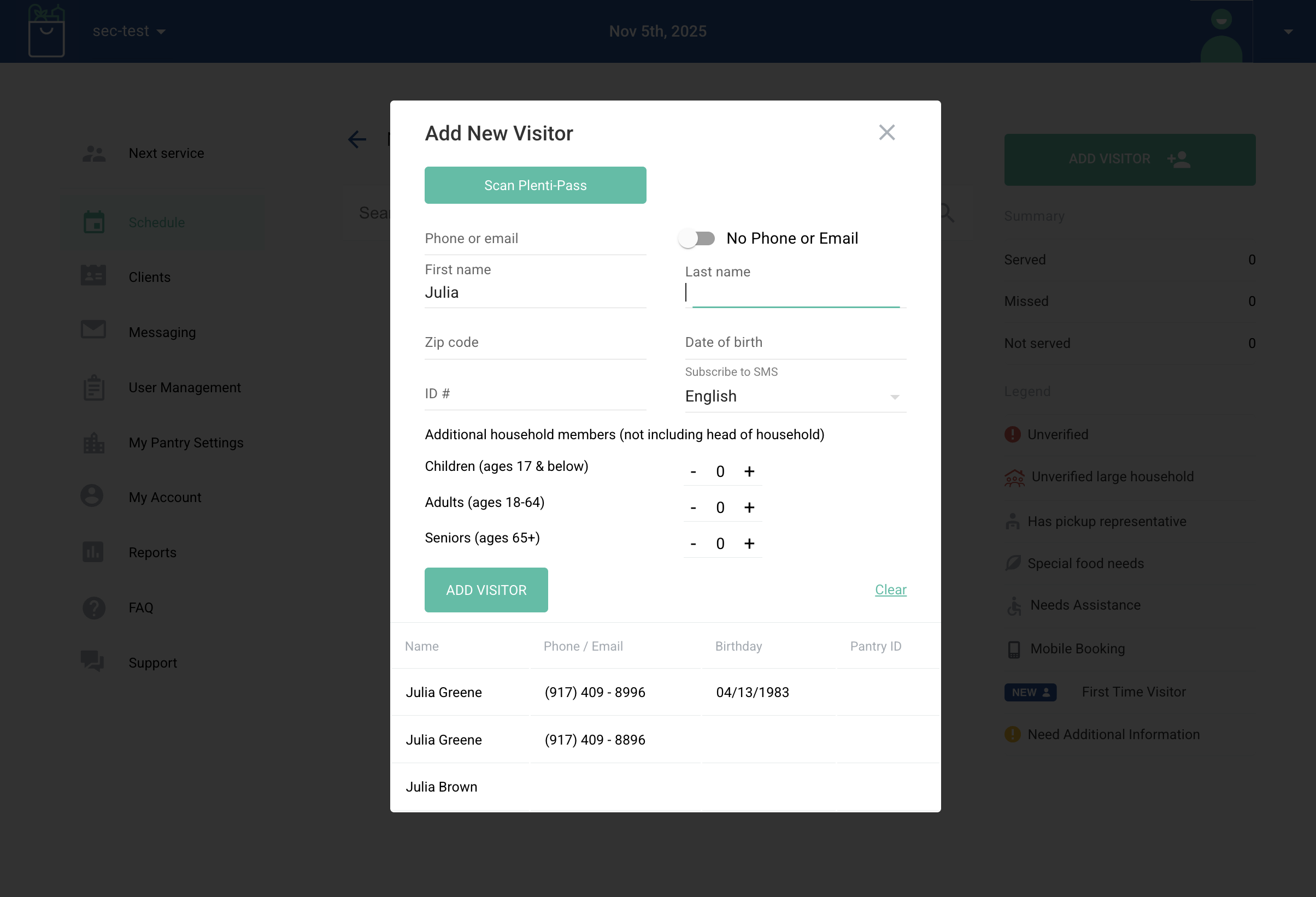The image size is (1316, 897).
Task: Click the Has pickup representative icon
Action: (x=1013, y=521)
